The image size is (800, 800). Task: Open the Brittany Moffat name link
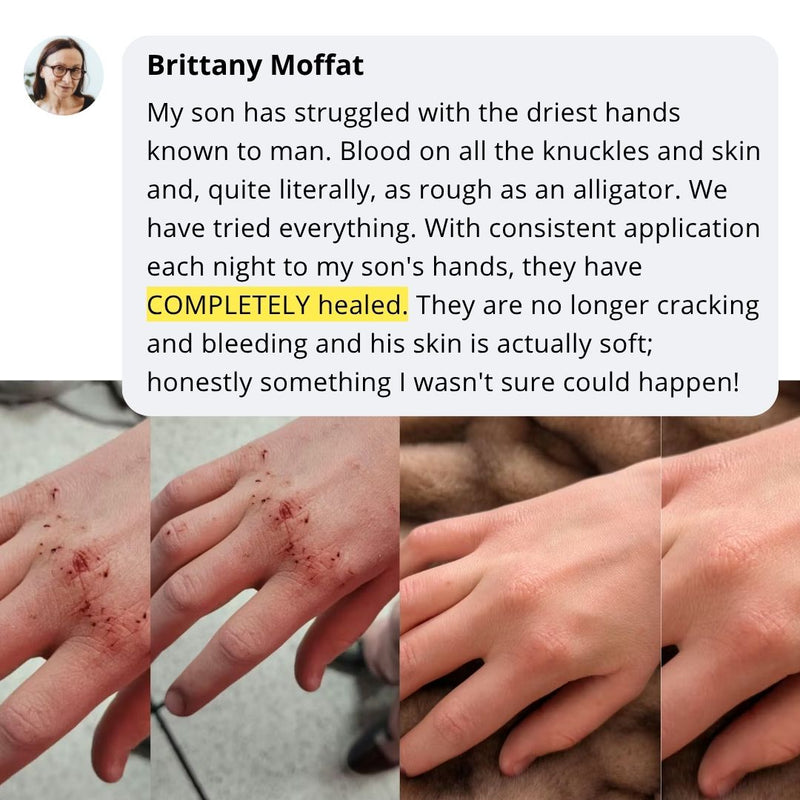pyautogui.click(x=255, y=65)
